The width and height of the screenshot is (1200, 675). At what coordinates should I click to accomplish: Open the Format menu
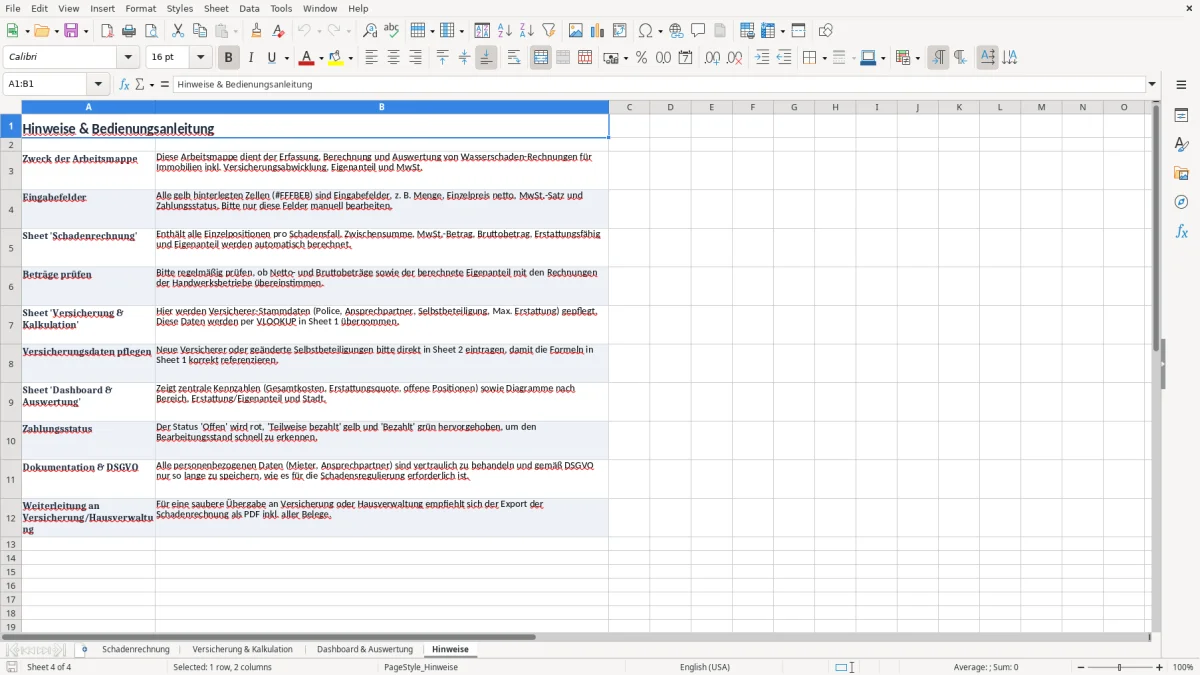pyautogui.click(x=141, y=8)
